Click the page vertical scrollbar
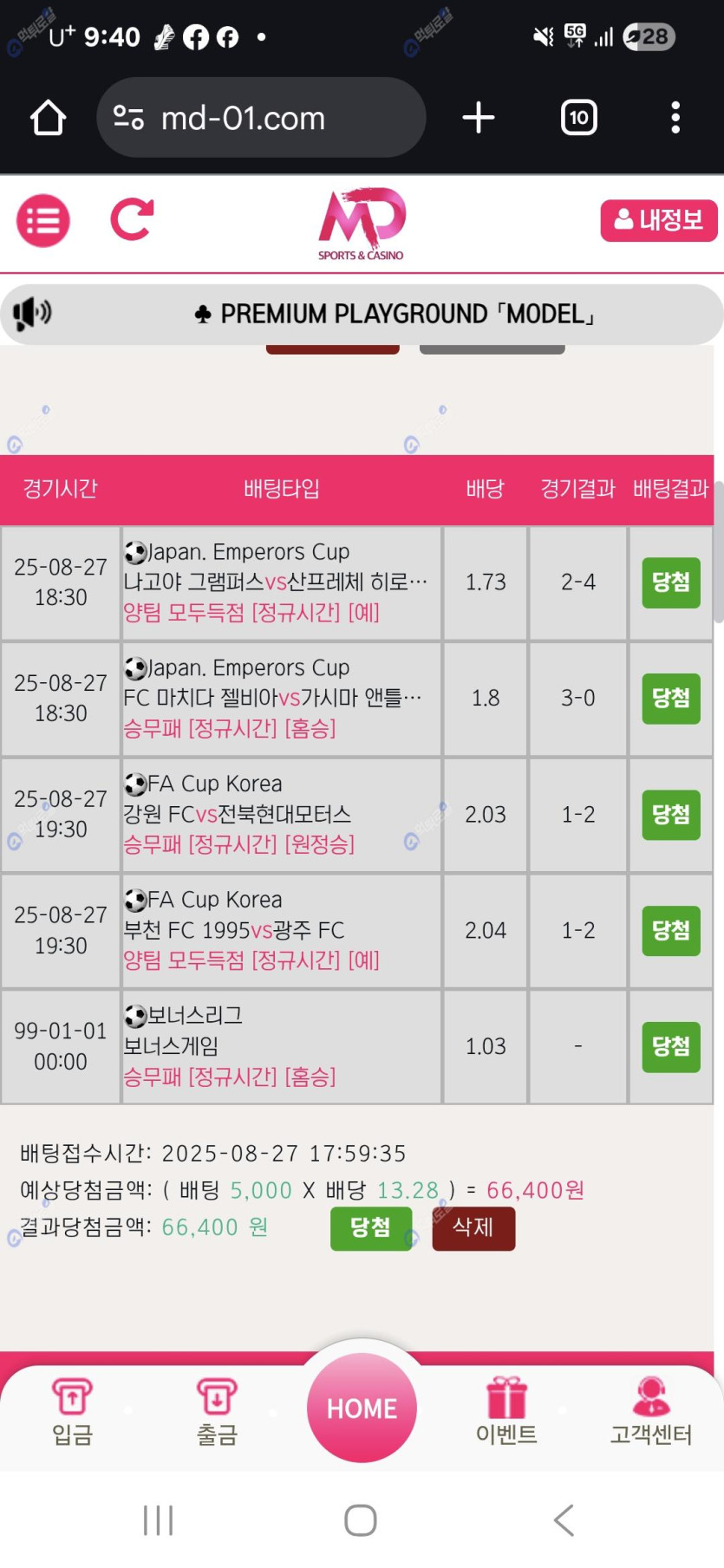Image resolution: width=724 pixels, height=1568 pixels. tap(718, 555)
